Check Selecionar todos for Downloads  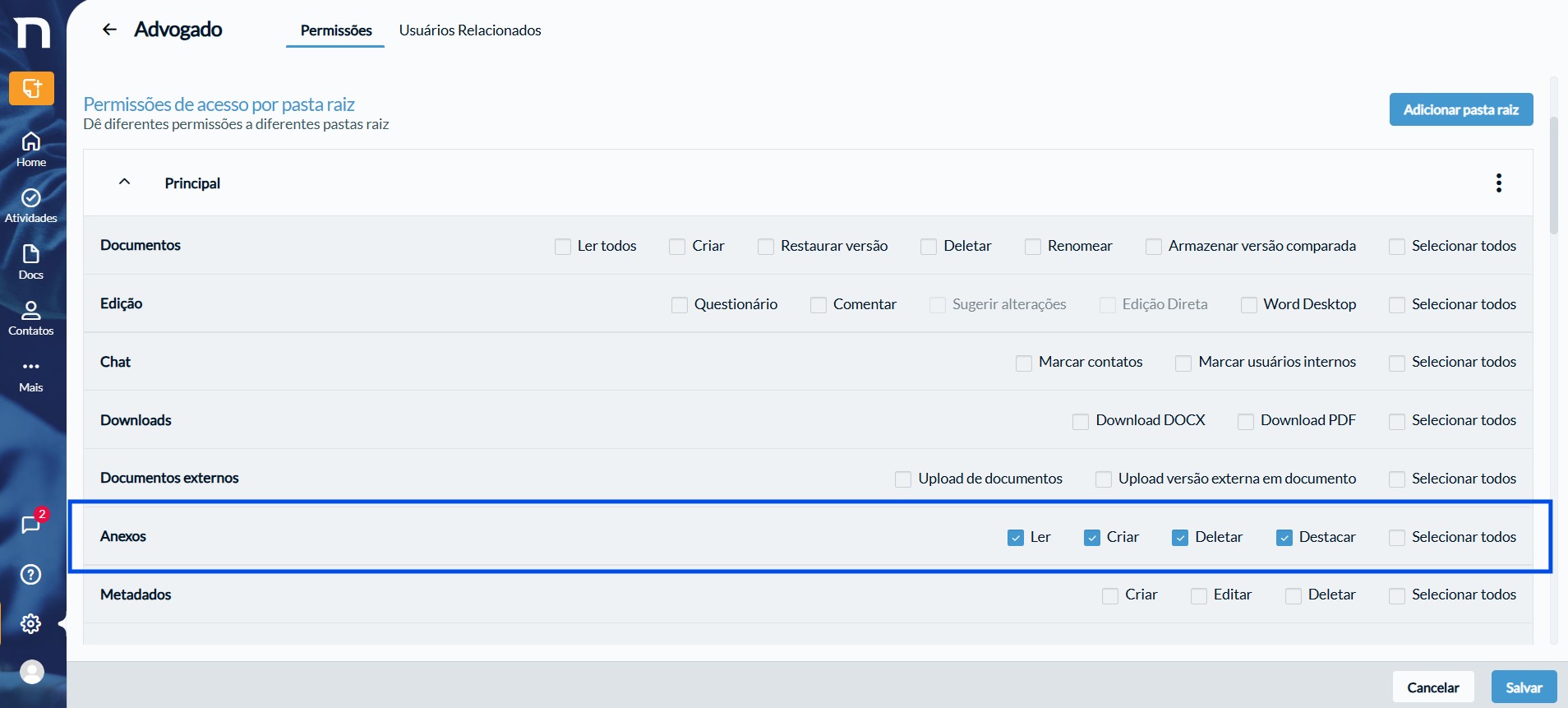pos(1397,422)
